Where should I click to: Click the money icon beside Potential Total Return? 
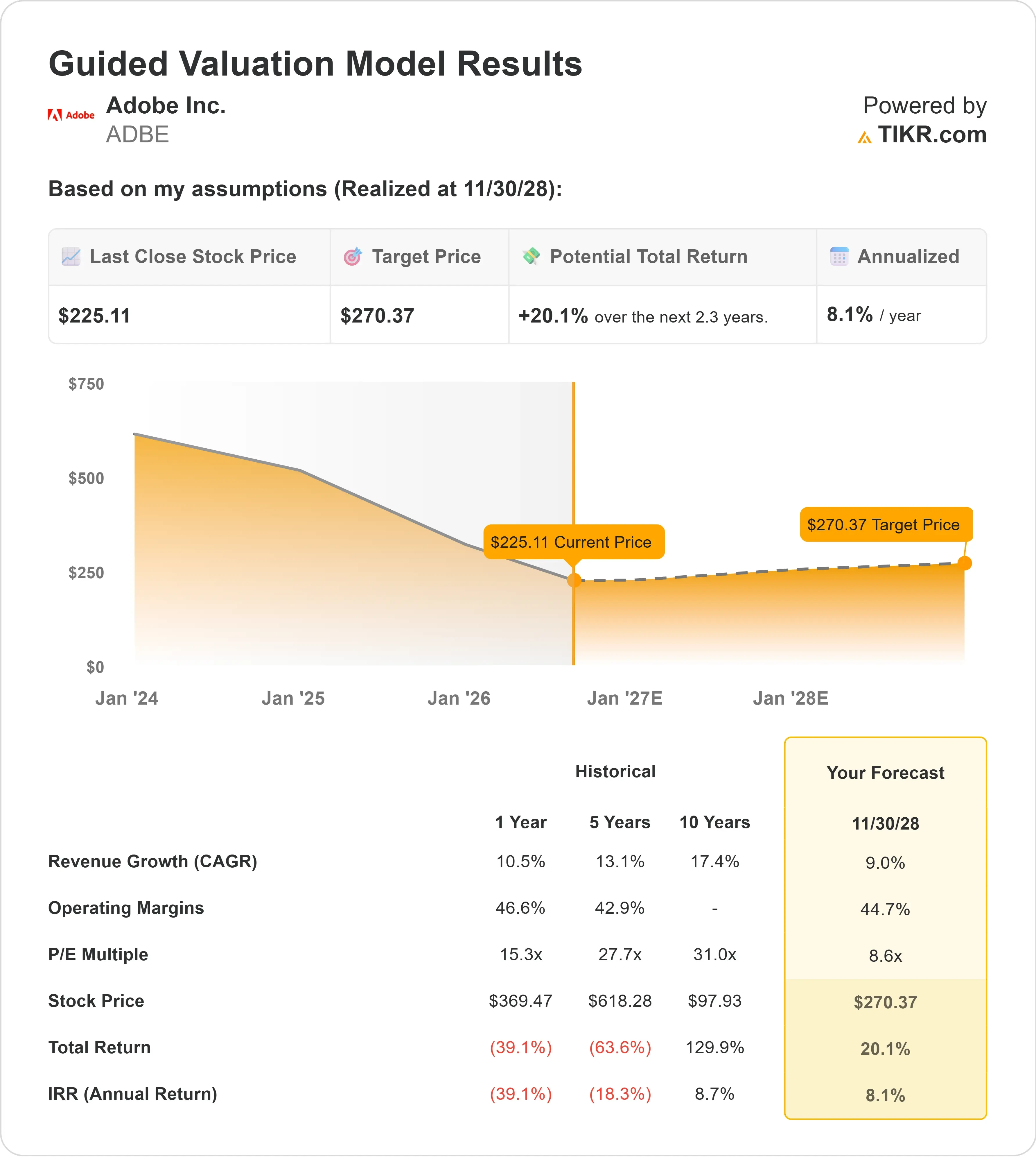click(x=531, y=257)
